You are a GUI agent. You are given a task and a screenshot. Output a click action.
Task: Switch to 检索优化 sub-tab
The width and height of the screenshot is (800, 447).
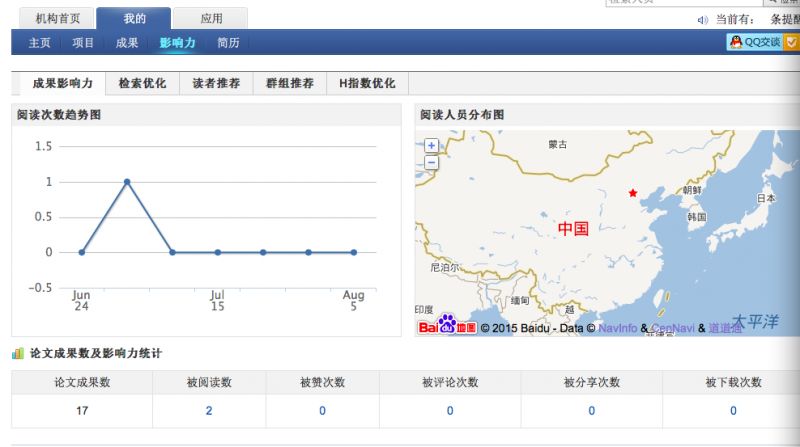pos(142,83)
